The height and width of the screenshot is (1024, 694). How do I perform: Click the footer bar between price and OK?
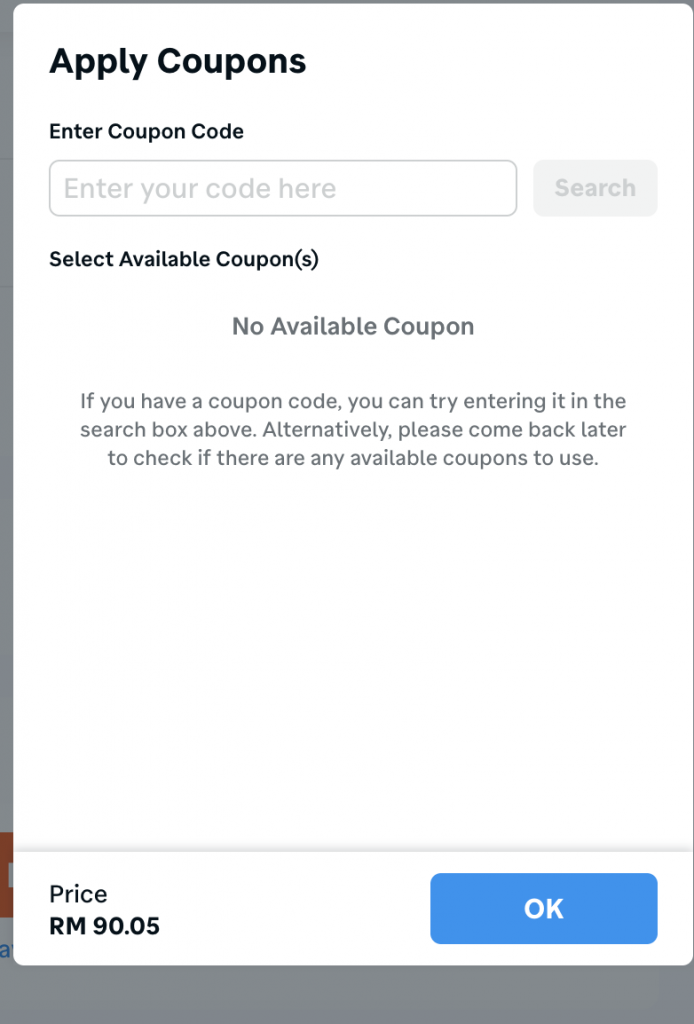point(300,908)
